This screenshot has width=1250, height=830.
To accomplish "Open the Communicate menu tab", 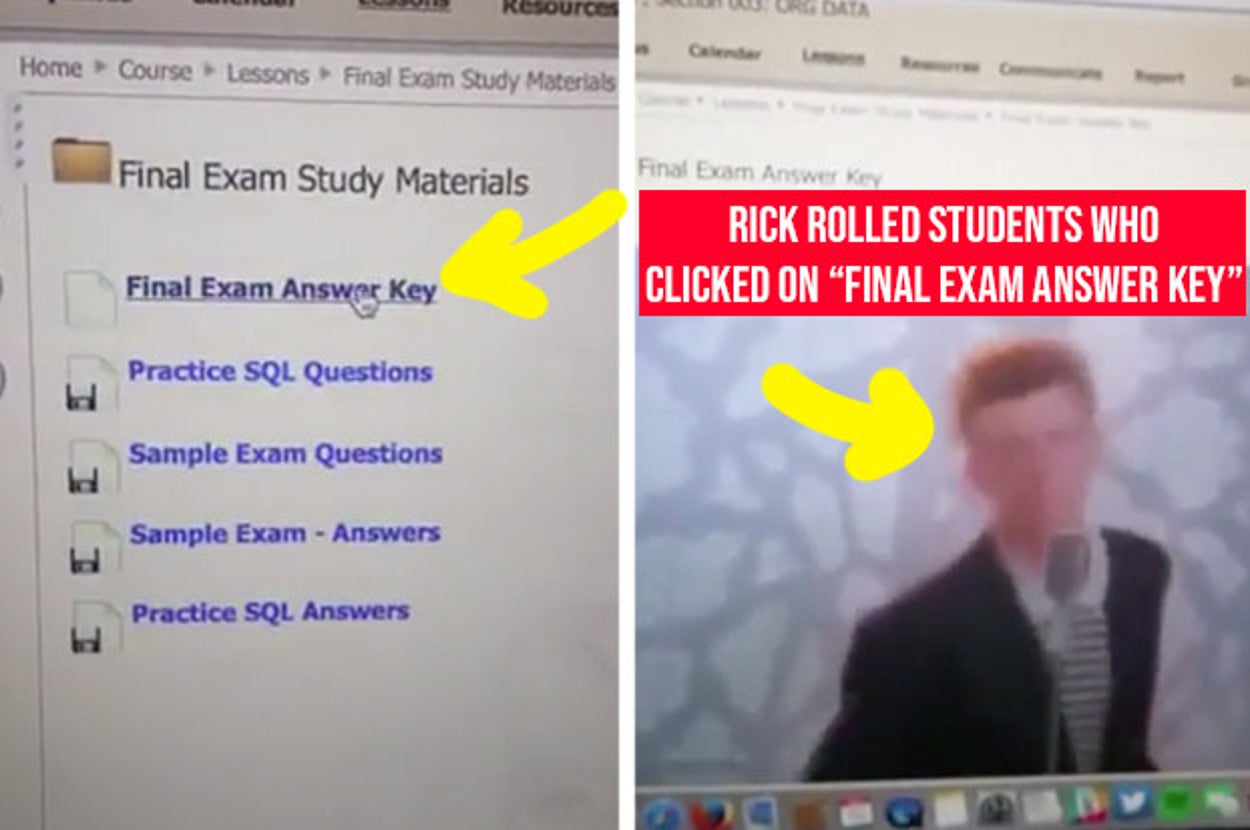I will [1050, 71].
